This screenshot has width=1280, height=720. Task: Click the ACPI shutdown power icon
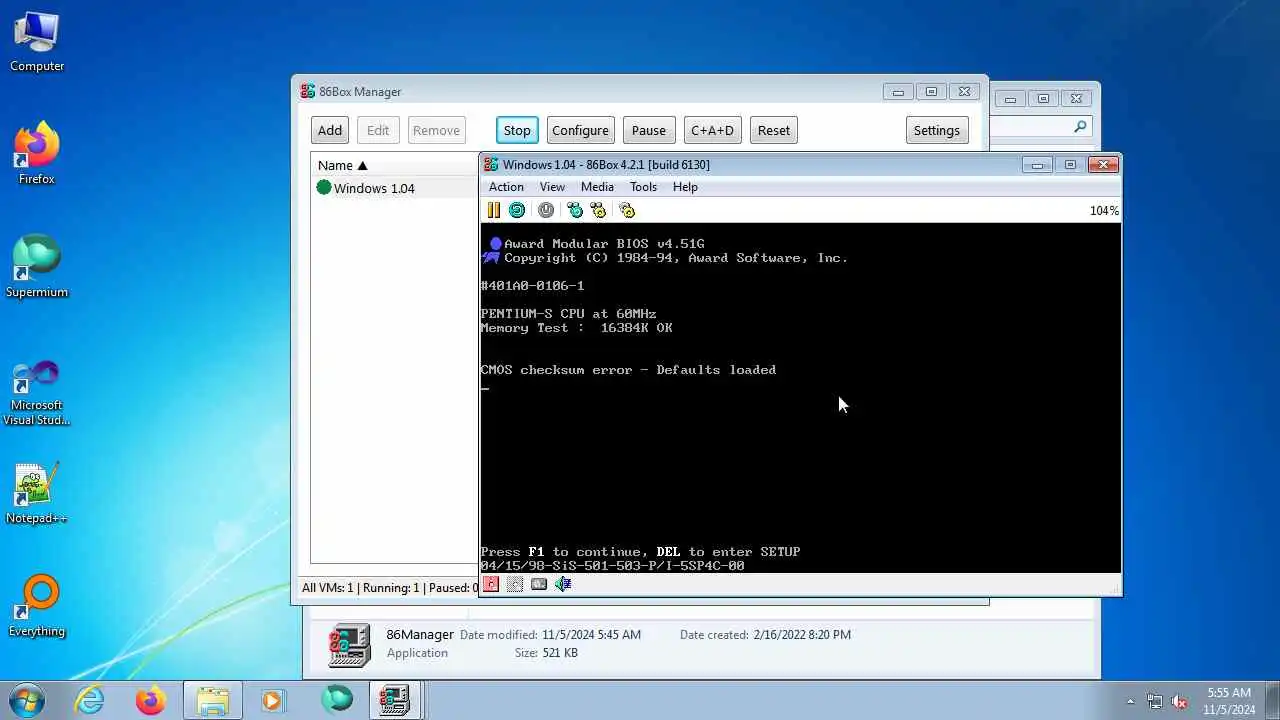coord(546,210)
